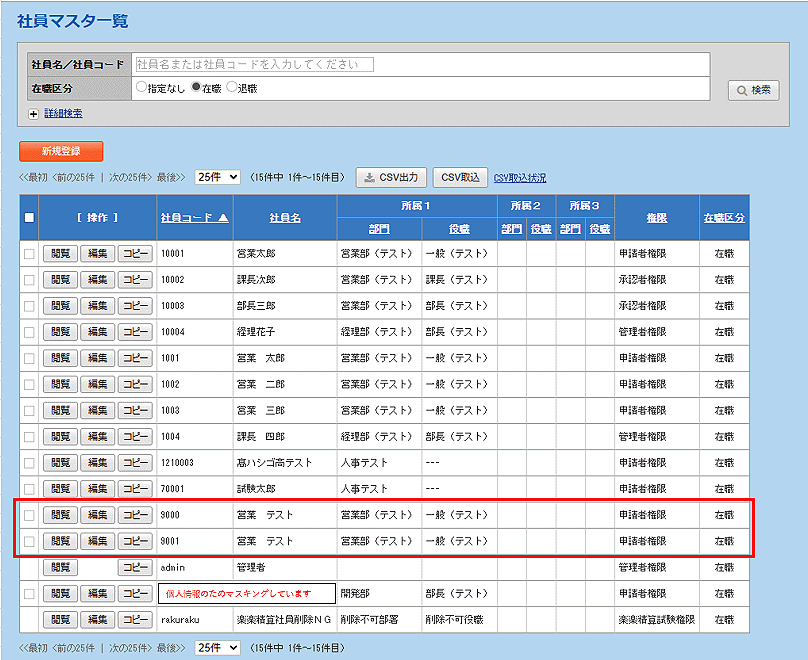This screenshot has width=808, height=660.
Task: Check the row checkbox for 9001
Action: point(29,541)
